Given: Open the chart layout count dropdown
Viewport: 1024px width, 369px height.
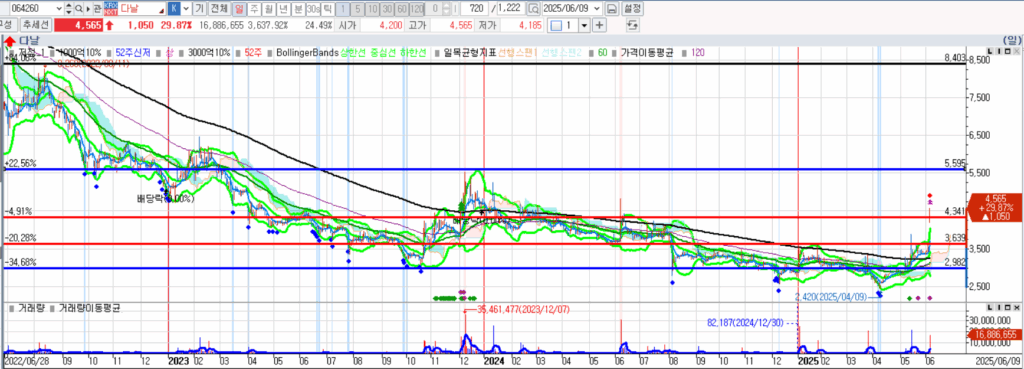Looking at the screenshot, I should click(x=584, y=25).
